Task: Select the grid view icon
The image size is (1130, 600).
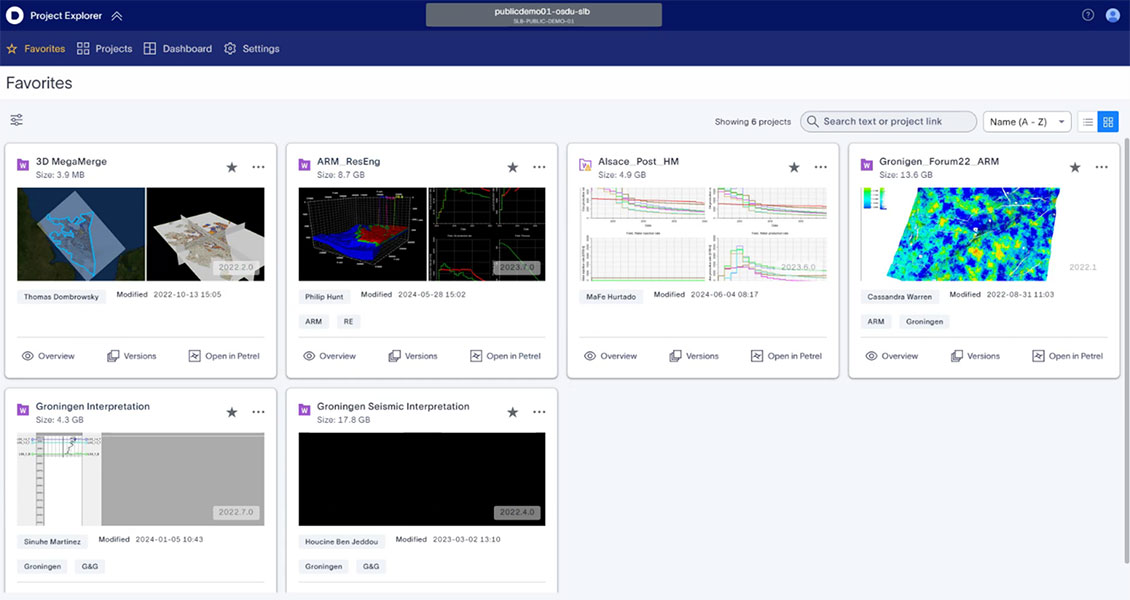Action: click(1108, 121)
